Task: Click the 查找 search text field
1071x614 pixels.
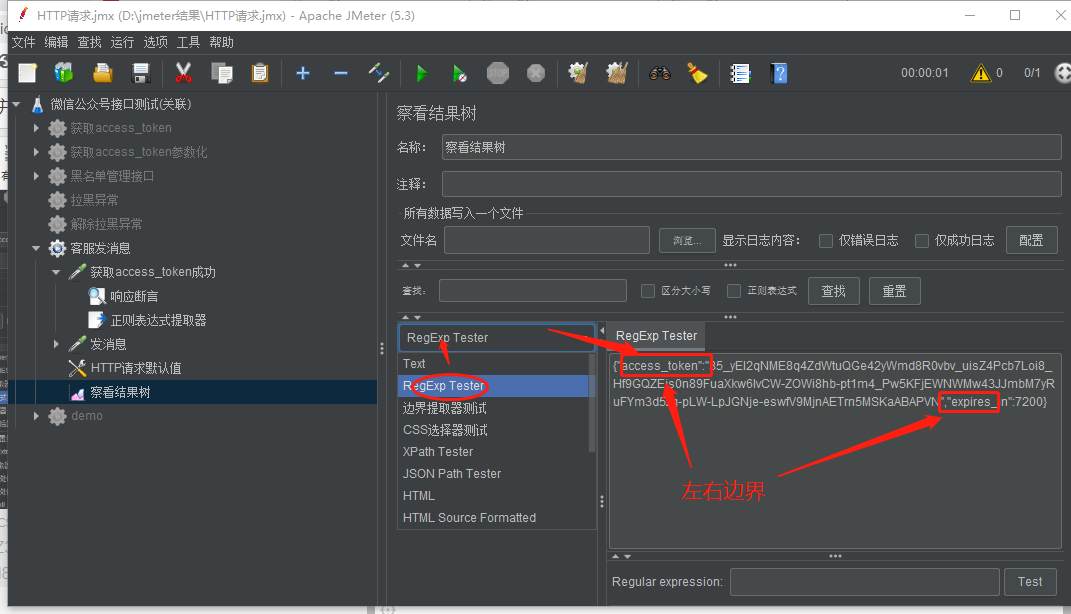Action: click(533, 291)
